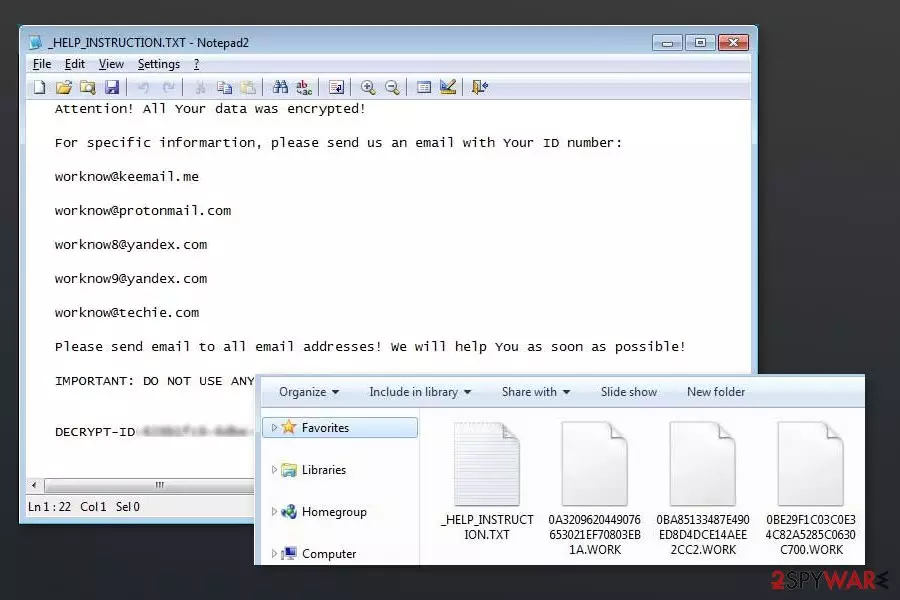Click the Exit door icon in toolbar

pos(479,87)
